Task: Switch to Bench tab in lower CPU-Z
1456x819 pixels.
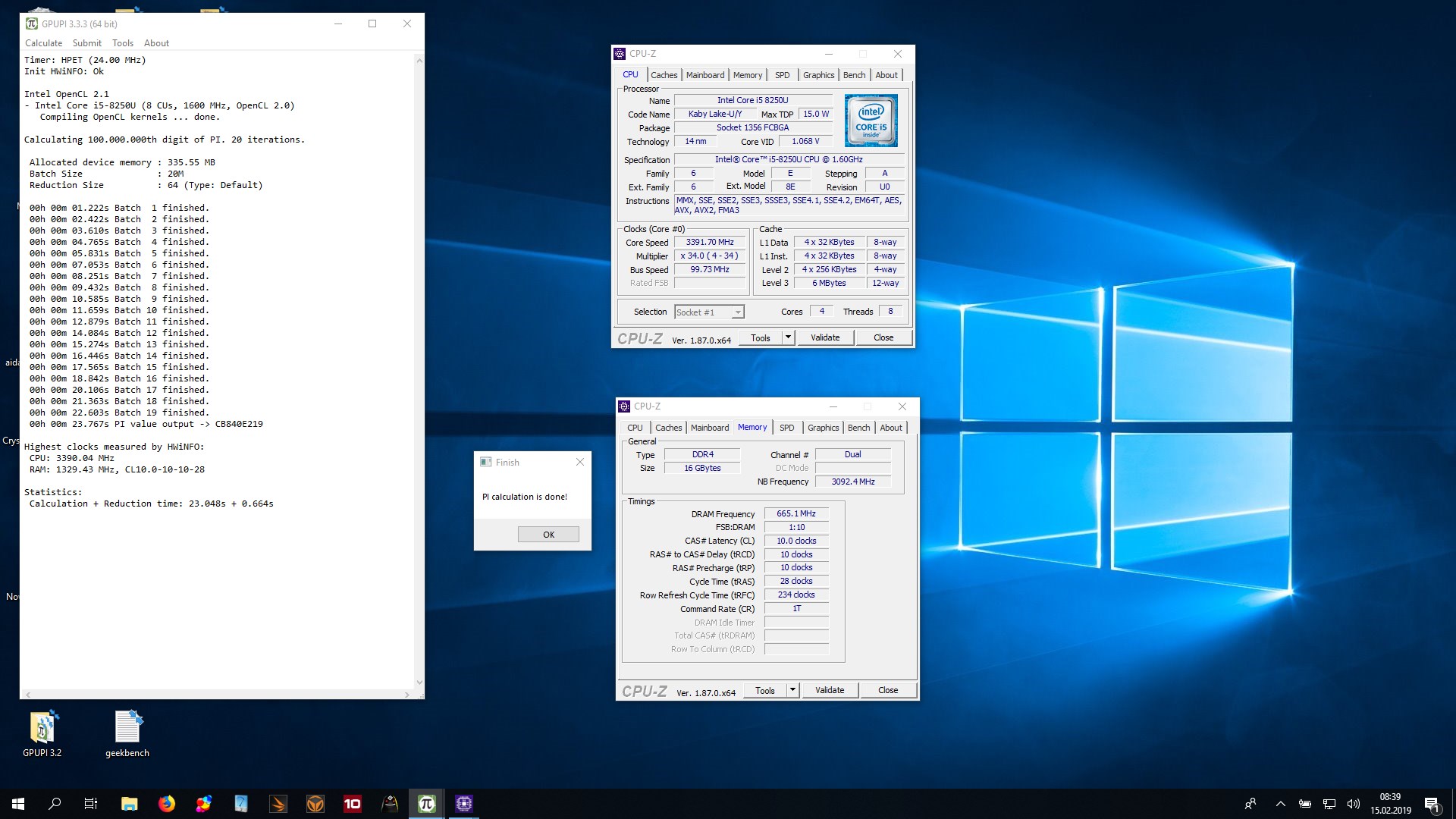Action: tap(858, 428)
